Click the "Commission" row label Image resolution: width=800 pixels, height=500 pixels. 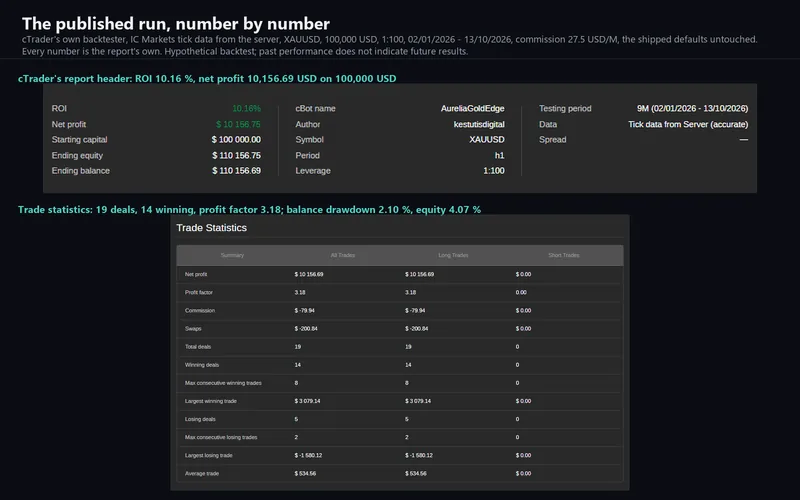(199, 311)
